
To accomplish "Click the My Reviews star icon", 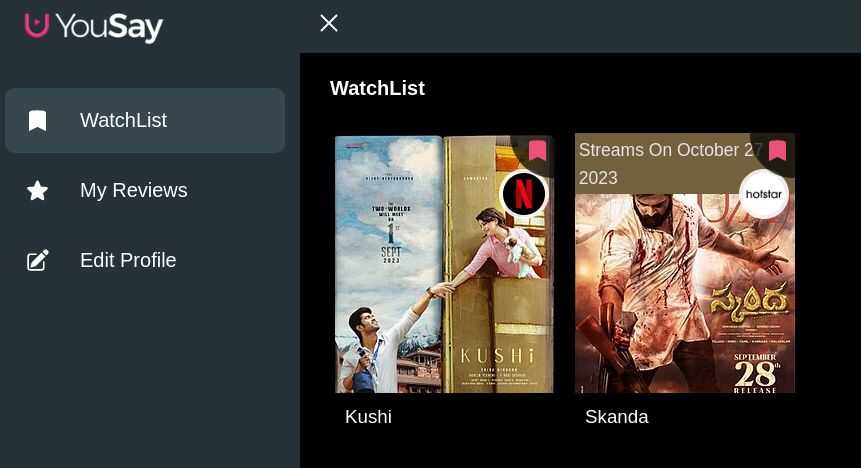I will [x=37, y=191].
